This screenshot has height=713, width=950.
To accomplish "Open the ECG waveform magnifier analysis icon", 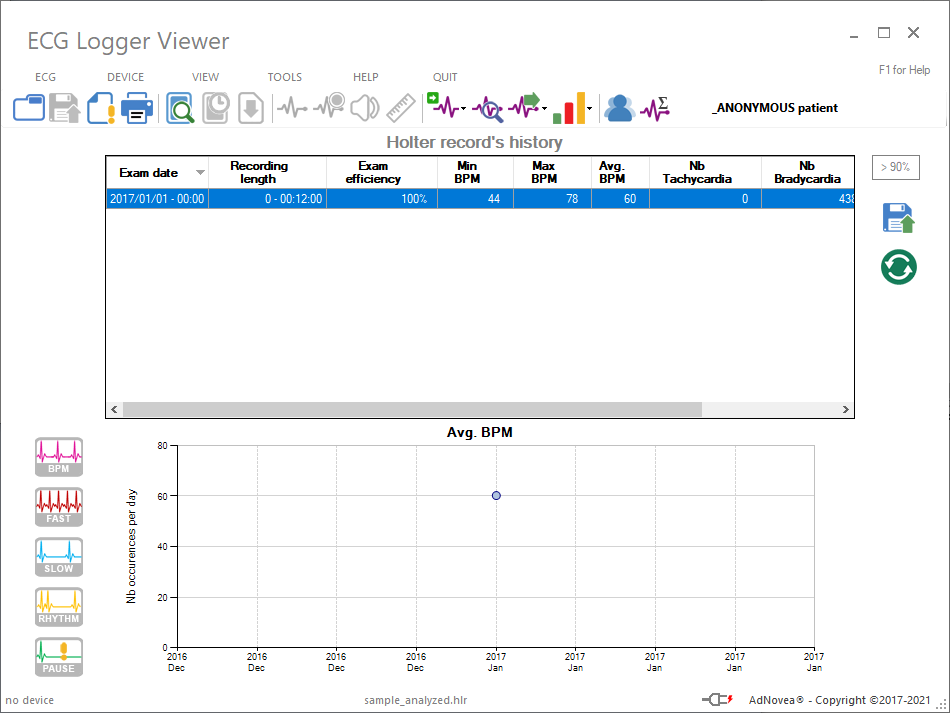I will click(x=488, y=109).
